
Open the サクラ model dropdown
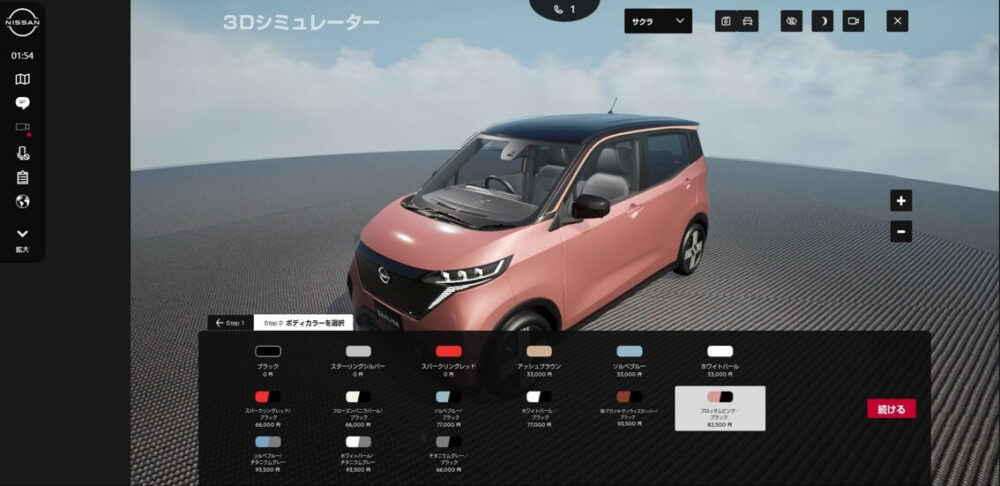coord(658,21)
